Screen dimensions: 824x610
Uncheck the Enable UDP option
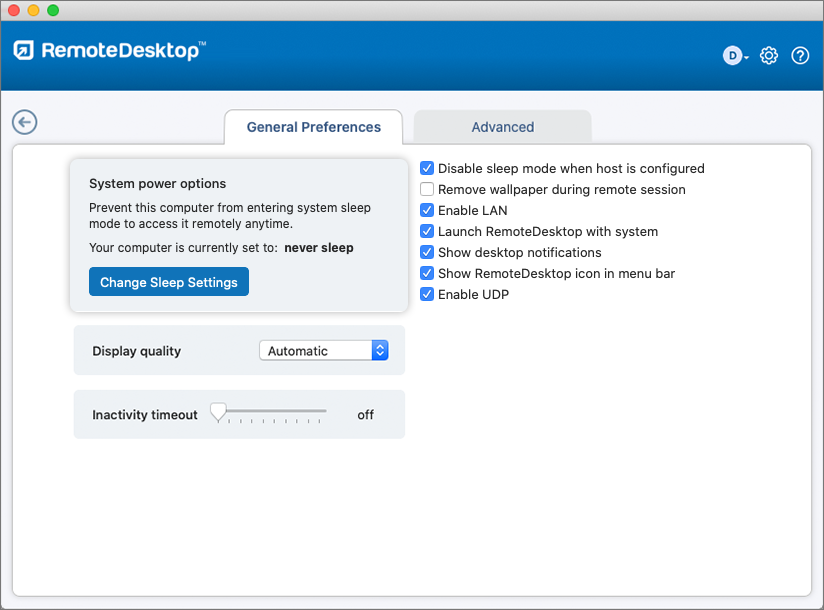point(427,294)
